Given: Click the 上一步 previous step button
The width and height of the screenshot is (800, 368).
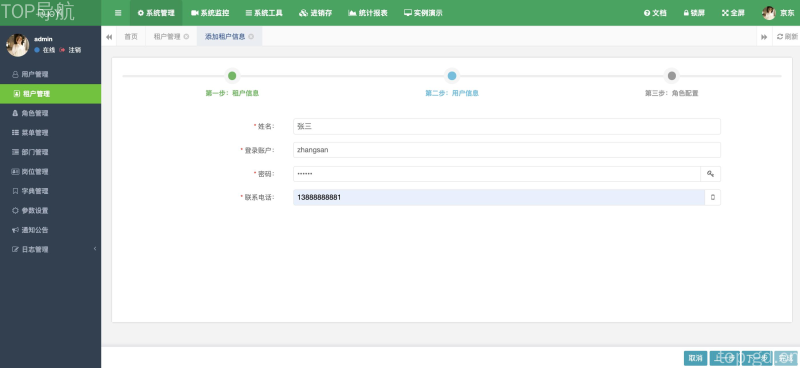Looking at the screenshot, I should (724, 358).
